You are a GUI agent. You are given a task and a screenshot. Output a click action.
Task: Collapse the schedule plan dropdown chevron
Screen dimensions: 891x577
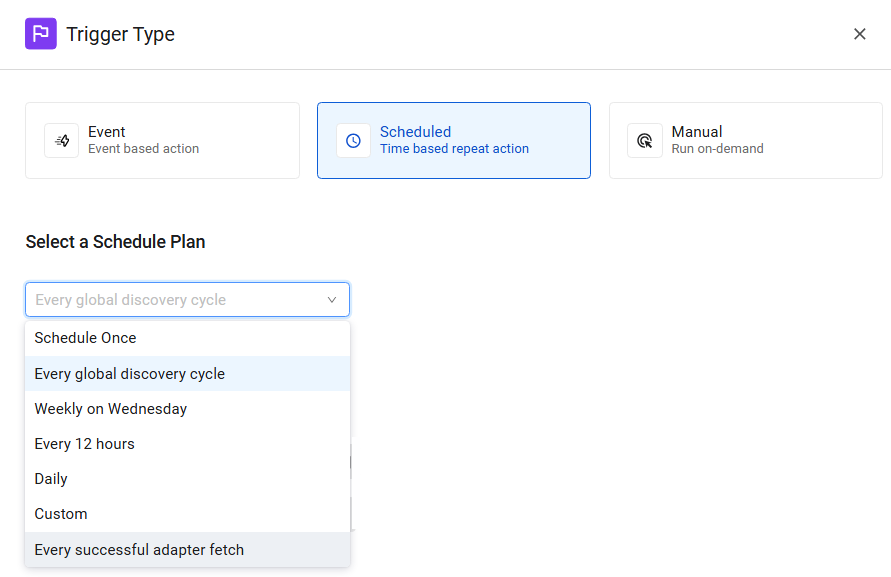click(332, 300)
